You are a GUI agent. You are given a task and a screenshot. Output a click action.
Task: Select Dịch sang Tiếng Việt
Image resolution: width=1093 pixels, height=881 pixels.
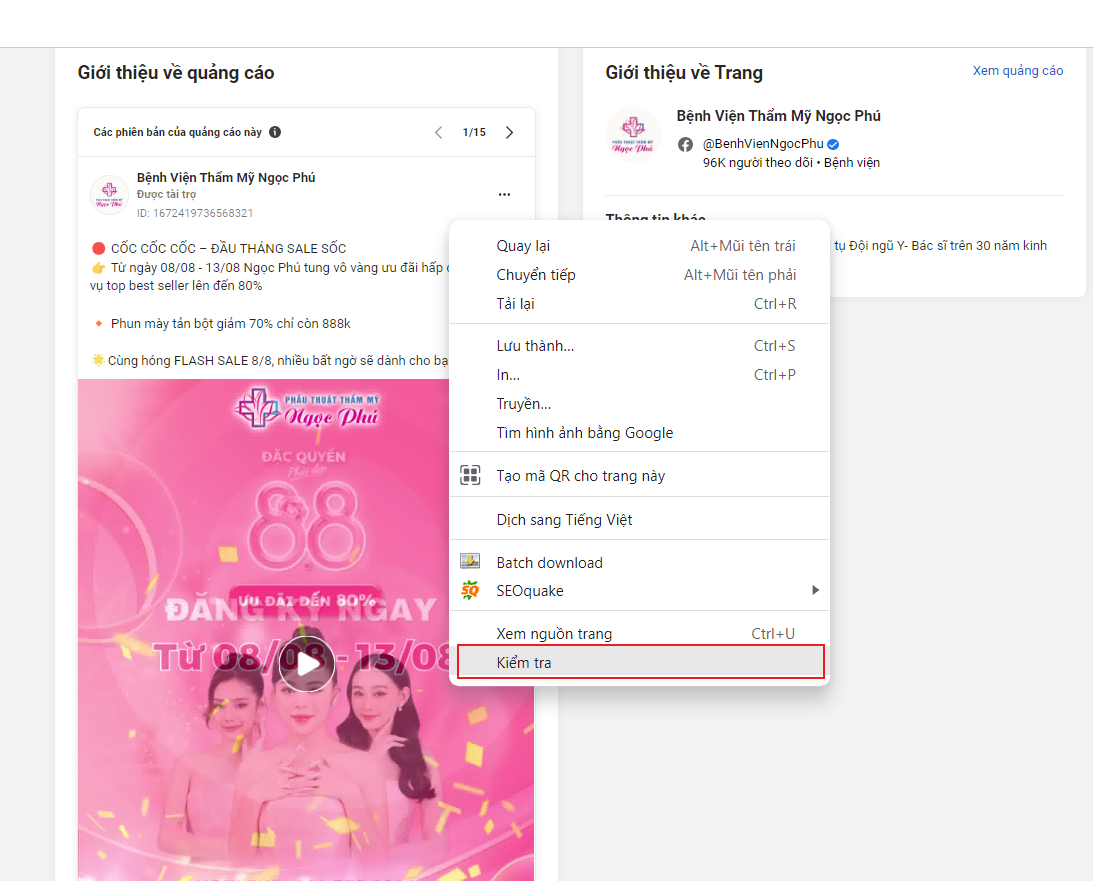click(639, 519)
